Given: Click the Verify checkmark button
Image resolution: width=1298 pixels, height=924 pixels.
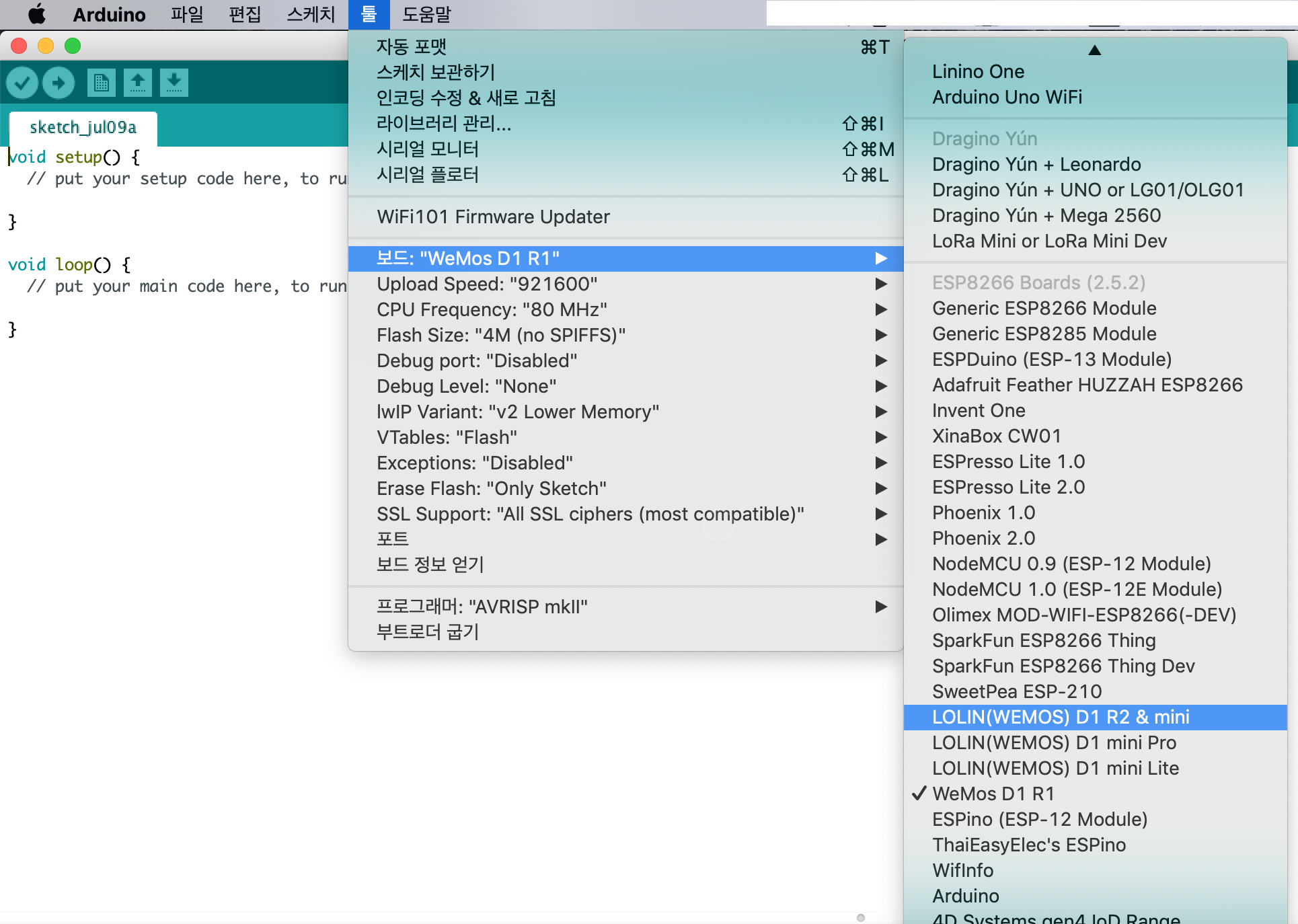Looking at the screenshot, I should [x=22, y=83].
